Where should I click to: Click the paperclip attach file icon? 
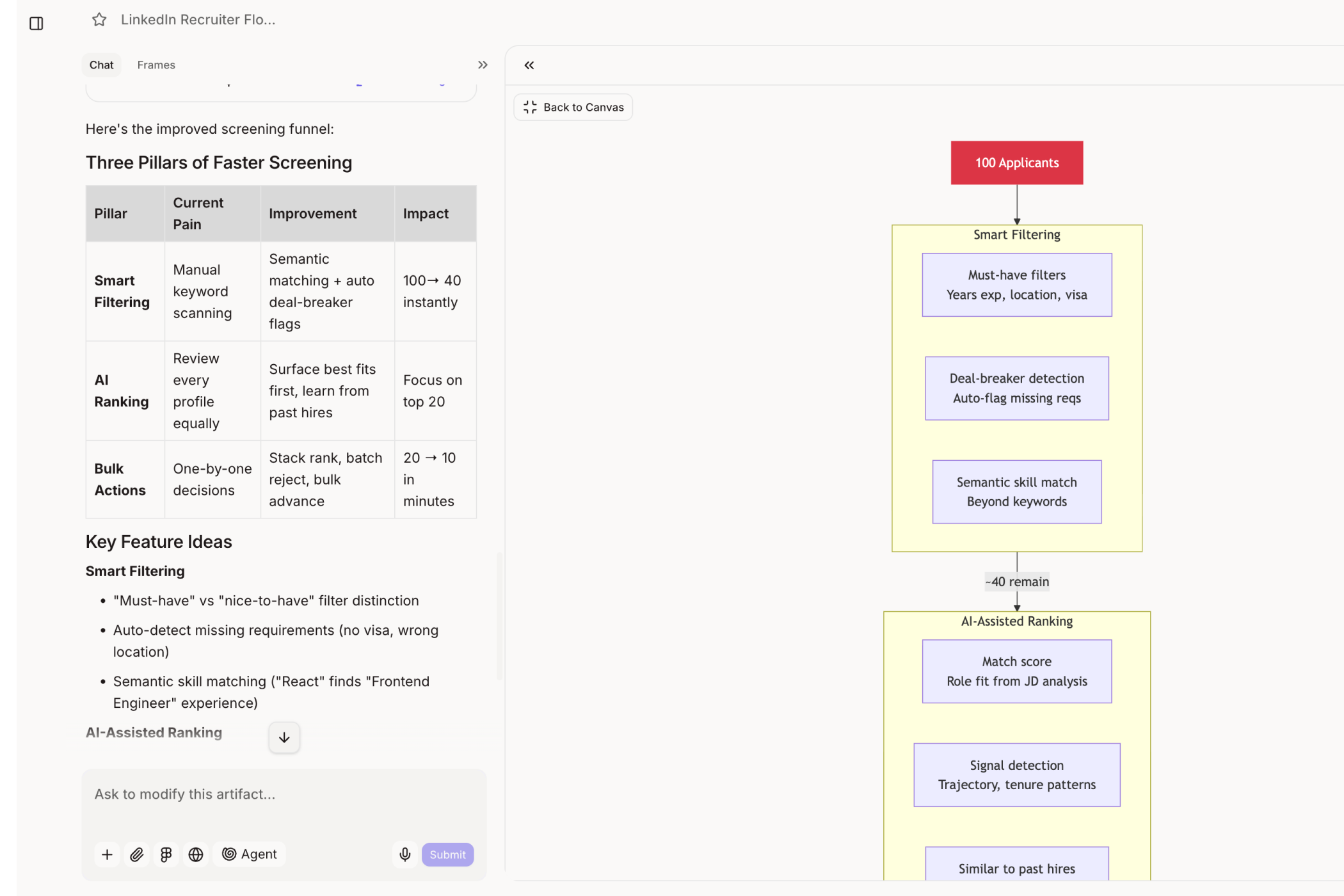tap(137, 854)
